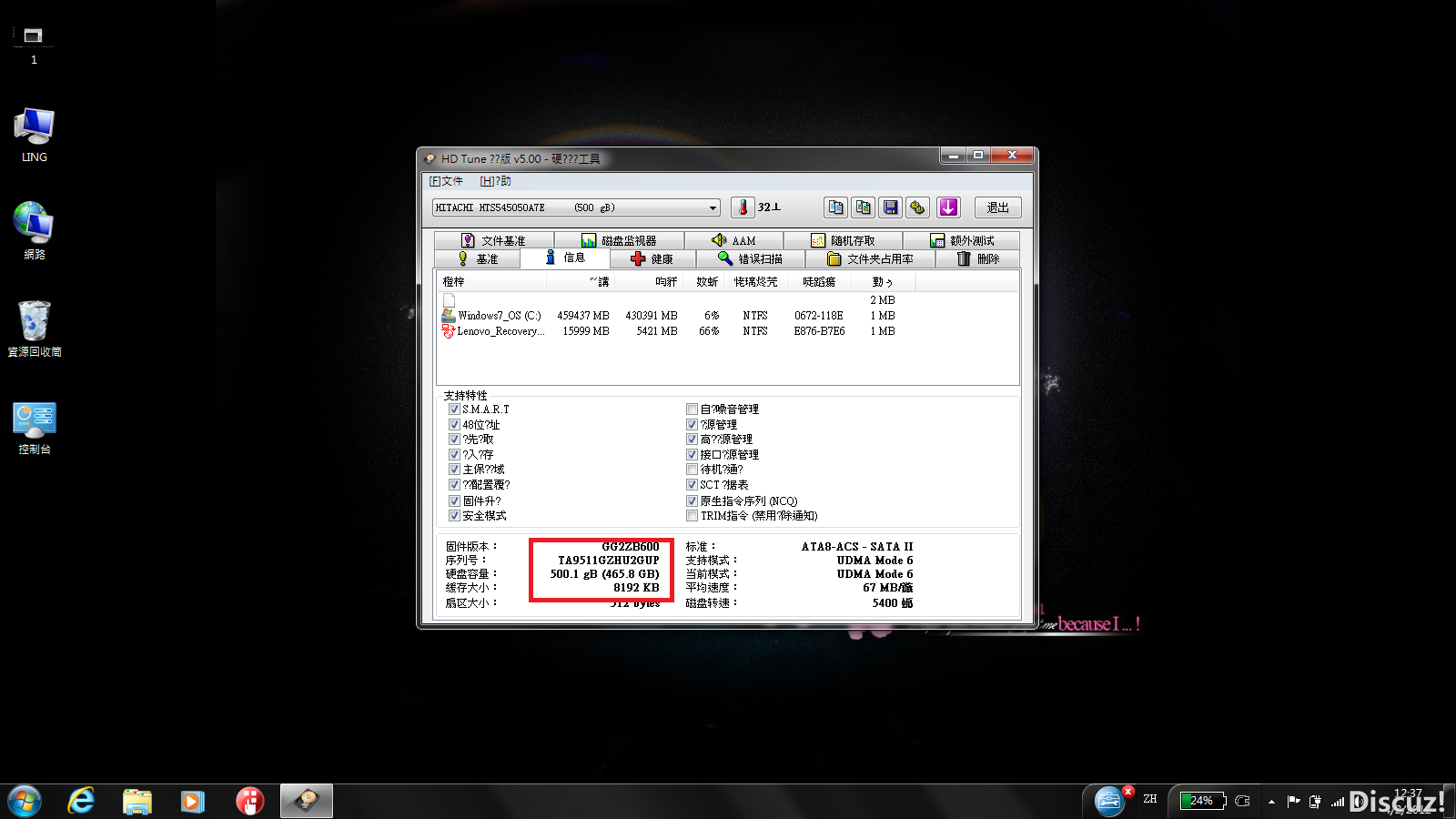Click the firmware version GG2ZB600
Screen dimensions: 1456x819
click(x=630, y=547)
